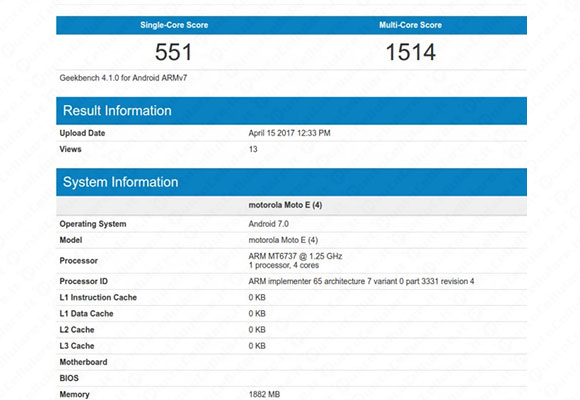
Task: Click the Motherboard label
Action: tap(83, 362)
